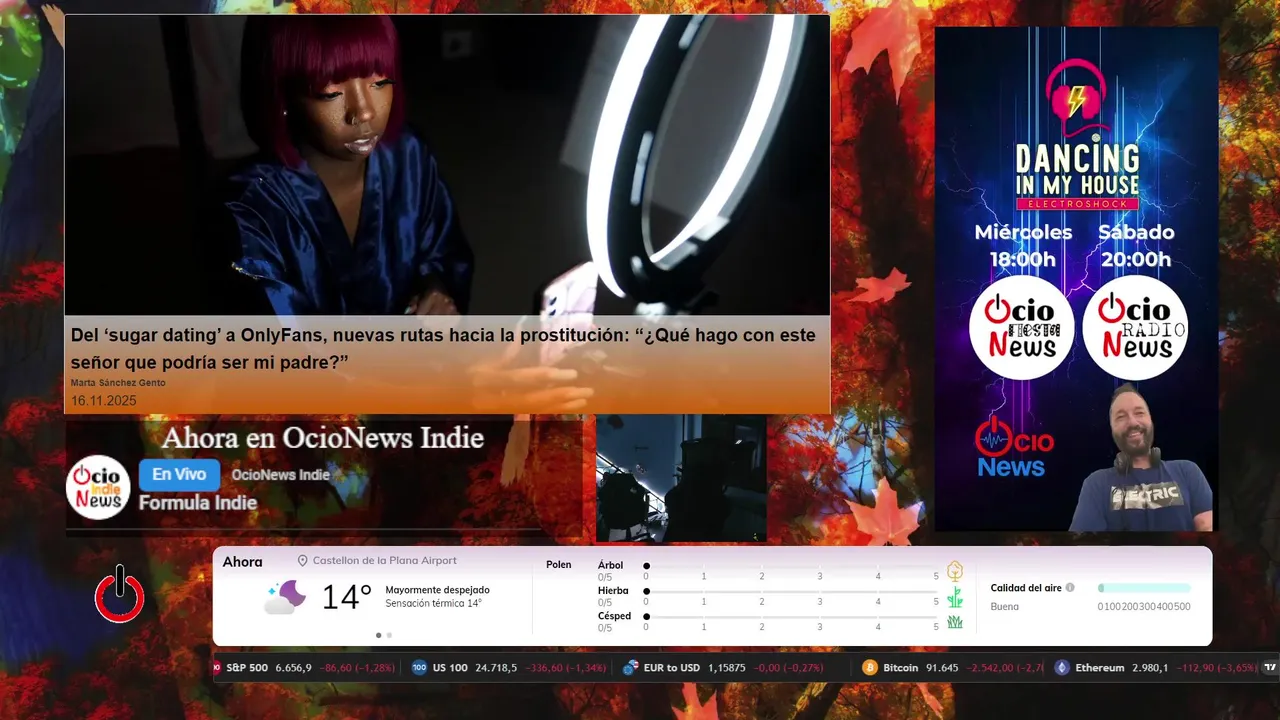1280x720 pixels.
Task: Click the moon and cloud weather icon
Action: point(285,597)
